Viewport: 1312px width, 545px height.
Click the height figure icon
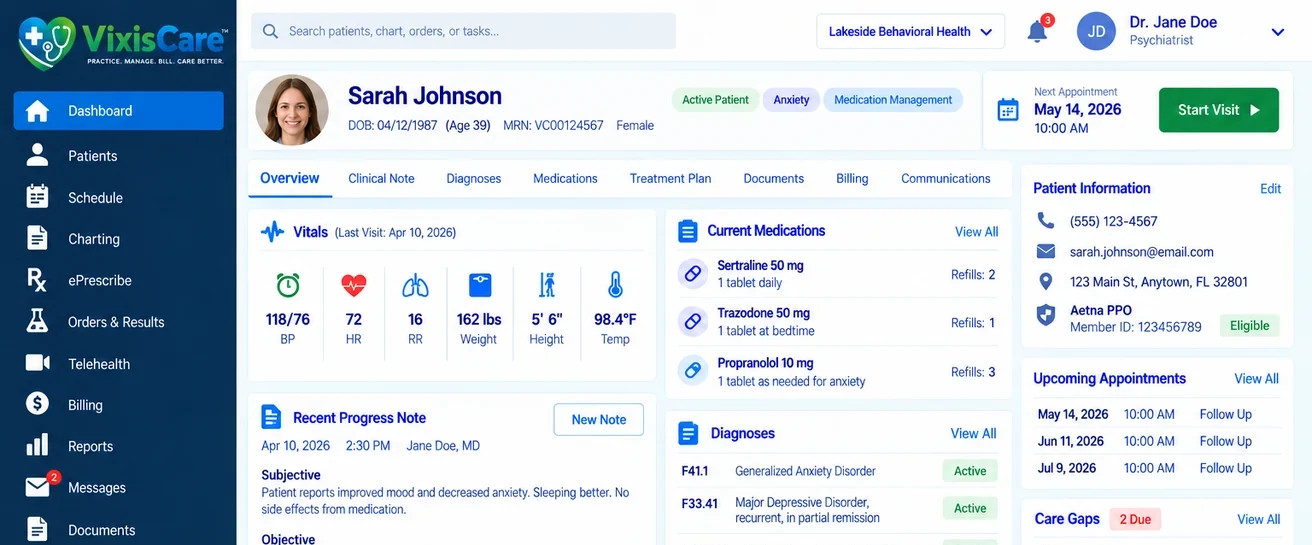[546, 286]
